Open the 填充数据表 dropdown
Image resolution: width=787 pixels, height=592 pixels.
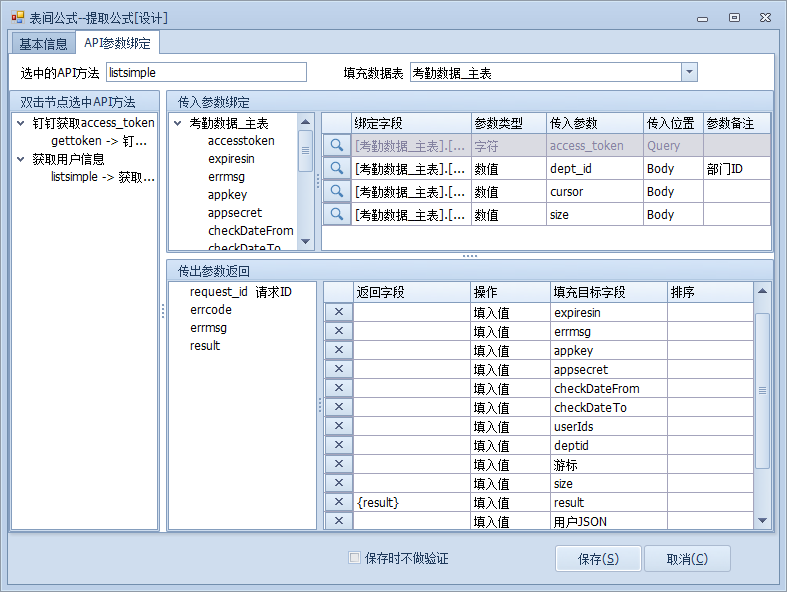point(689,72)
